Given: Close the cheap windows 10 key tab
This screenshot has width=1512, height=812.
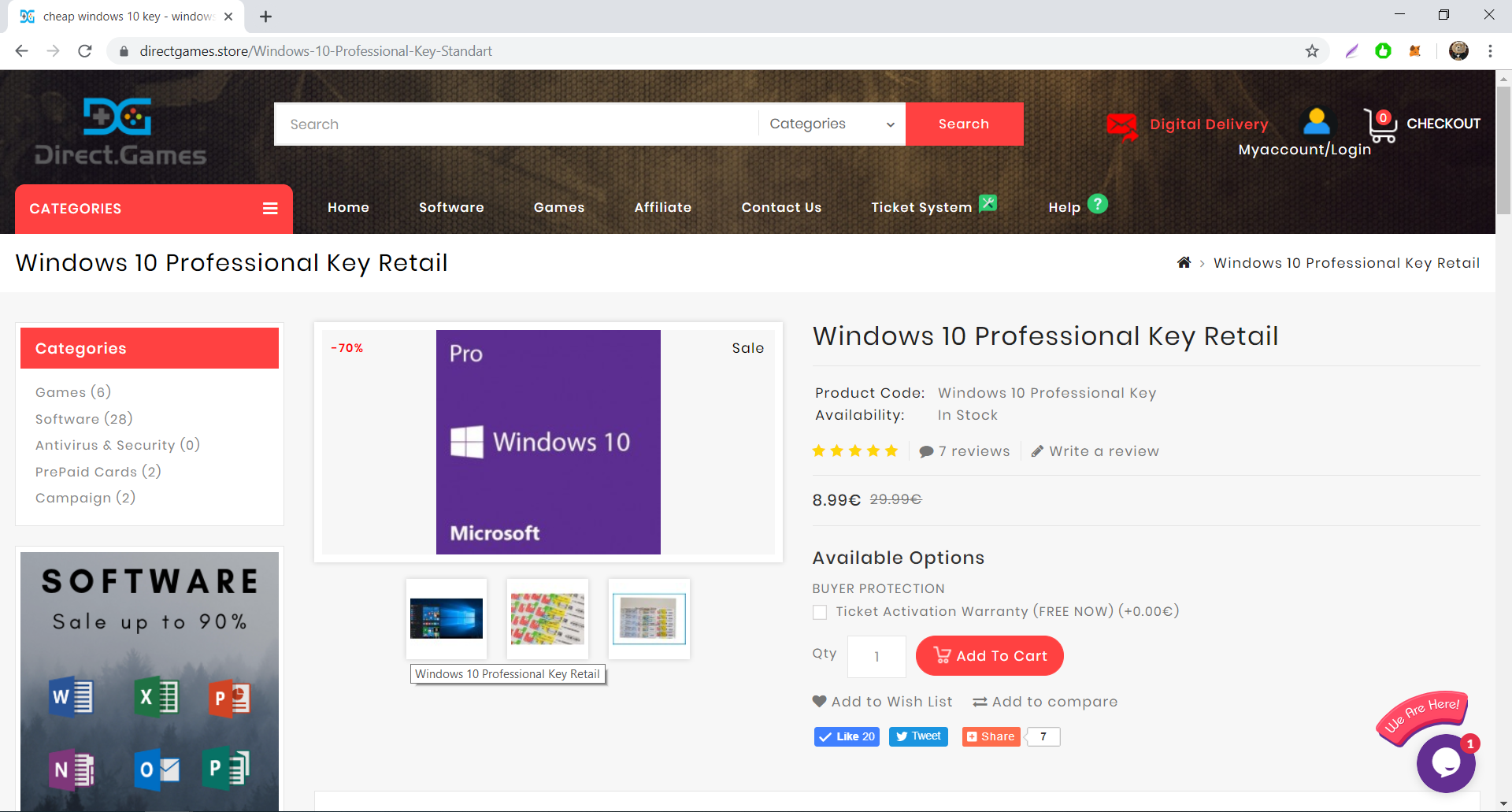Looking at the screenshot, I should coord(228,17).
